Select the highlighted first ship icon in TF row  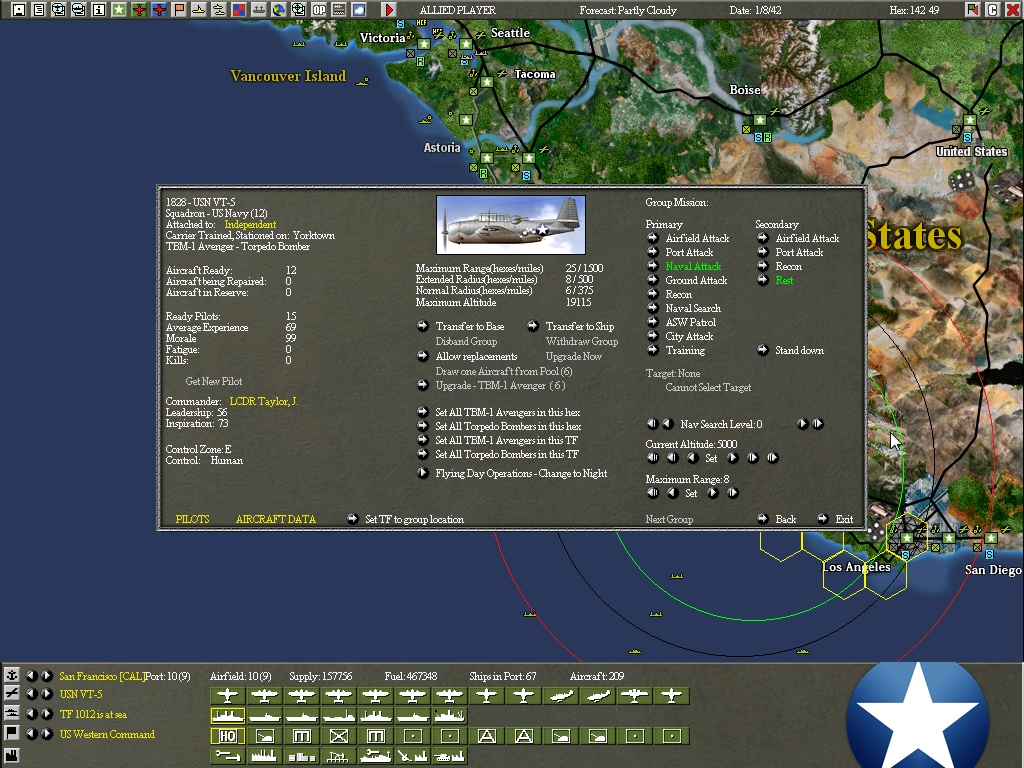pos(227,716)
